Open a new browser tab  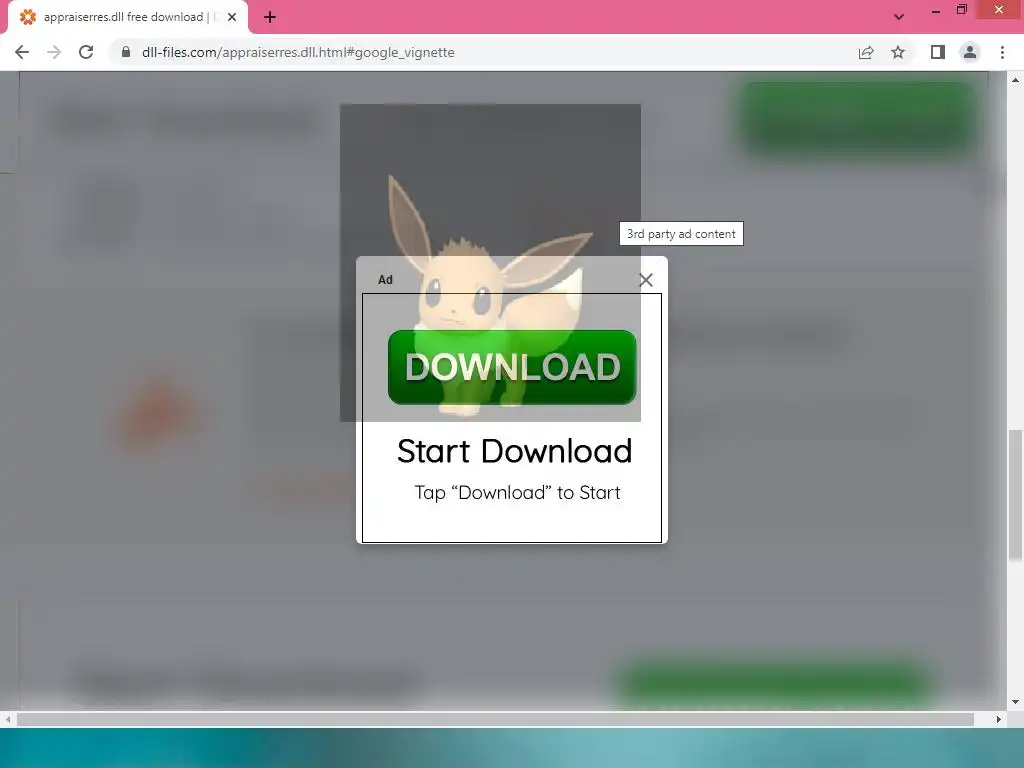(x=270, y=17)
